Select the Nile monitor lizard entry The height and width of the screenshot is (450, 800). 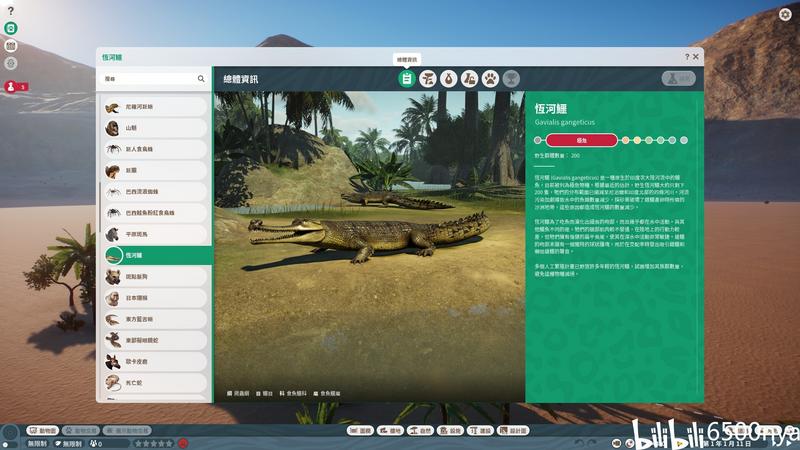point(155,107)
